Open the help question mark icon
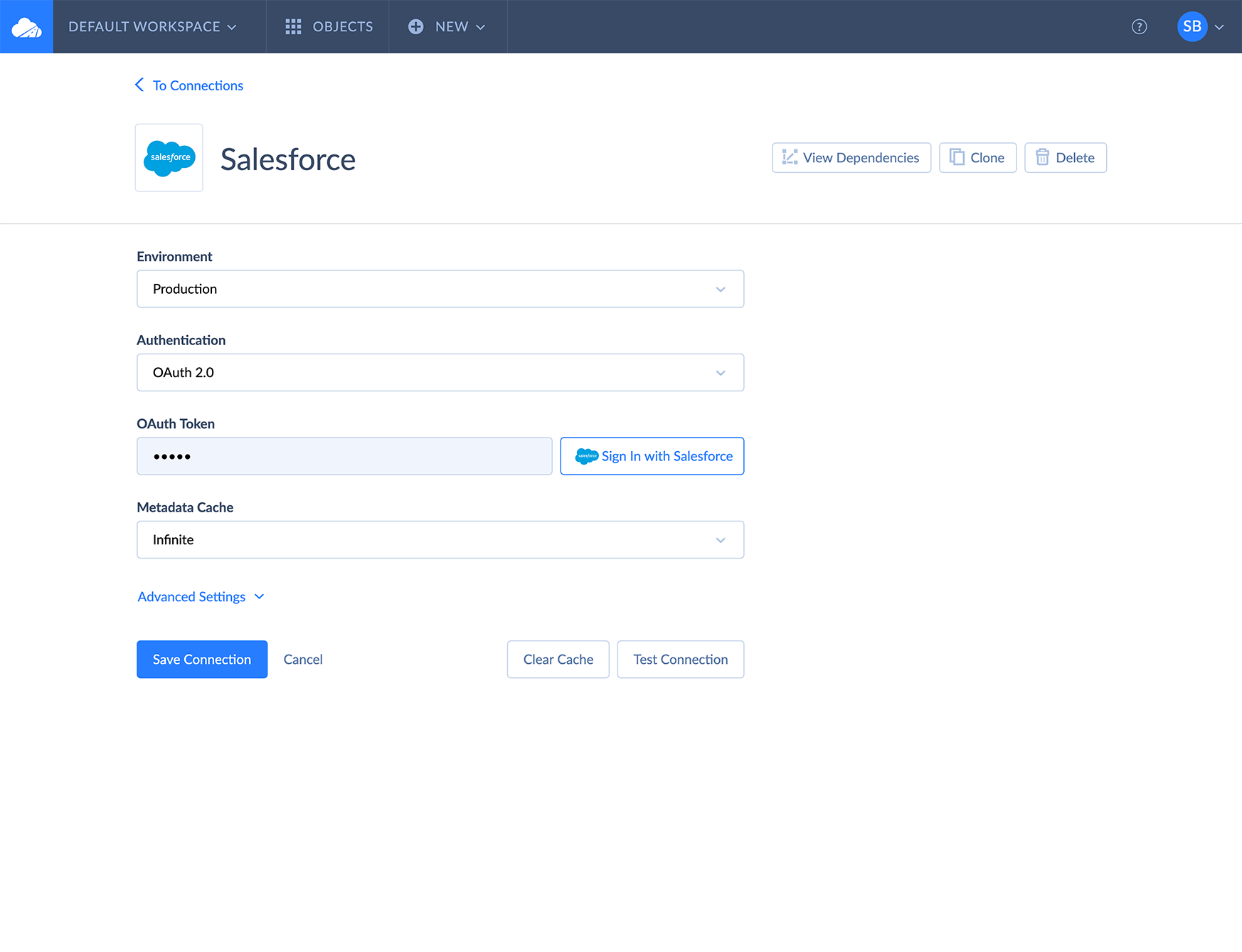Screen dimensions: 1242x952 point(1139,27)
